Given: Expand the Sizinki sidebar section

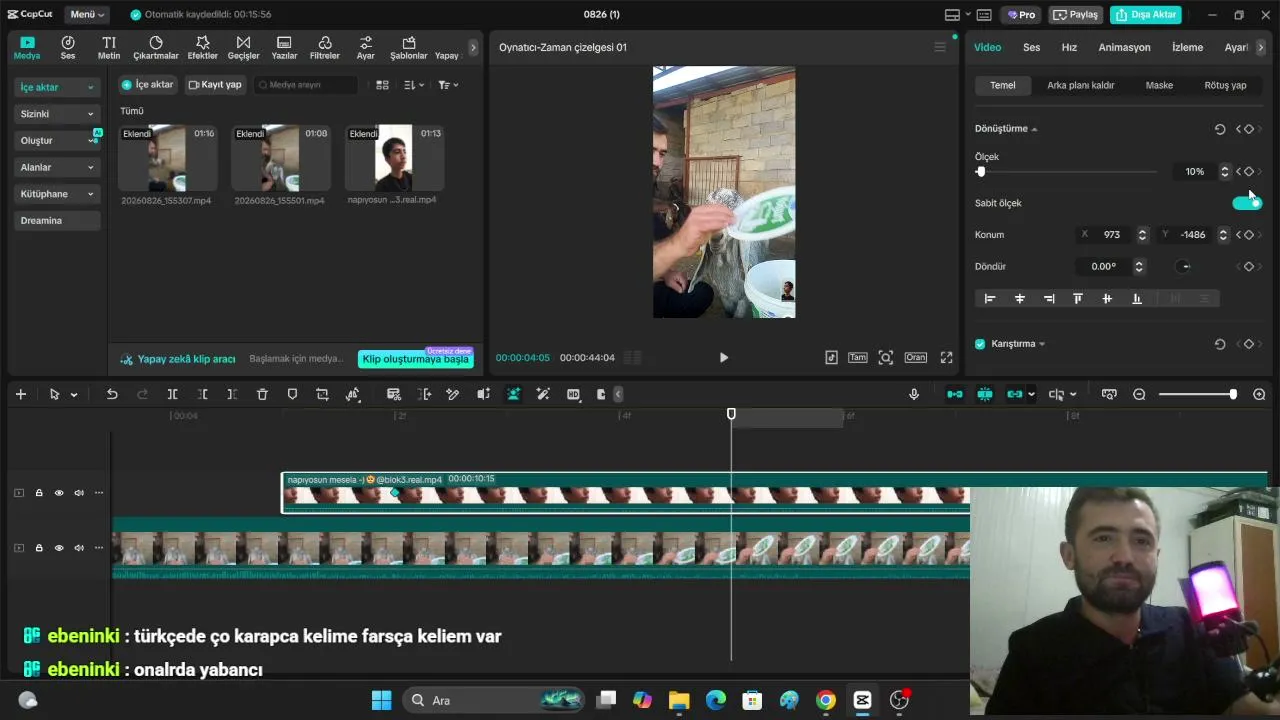Looking at the screenshot, I should click(x=57, y=114).
